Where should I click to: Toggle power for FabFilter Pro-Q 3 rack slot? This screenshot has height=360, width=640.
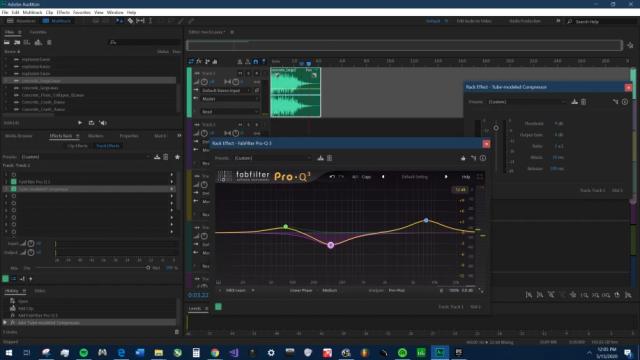13,182
